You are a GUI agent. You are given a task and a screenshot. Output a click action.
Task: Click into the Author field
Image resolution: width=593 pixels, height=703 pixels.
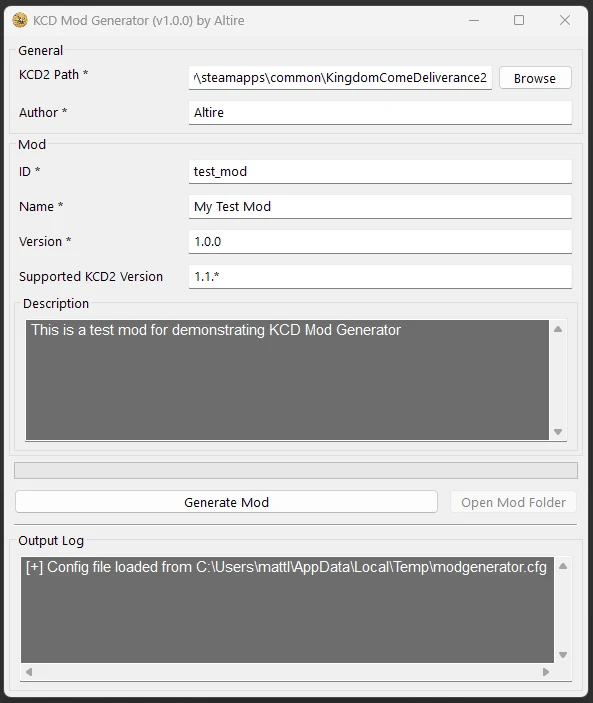pyautogui.click(x=380, y=113)
